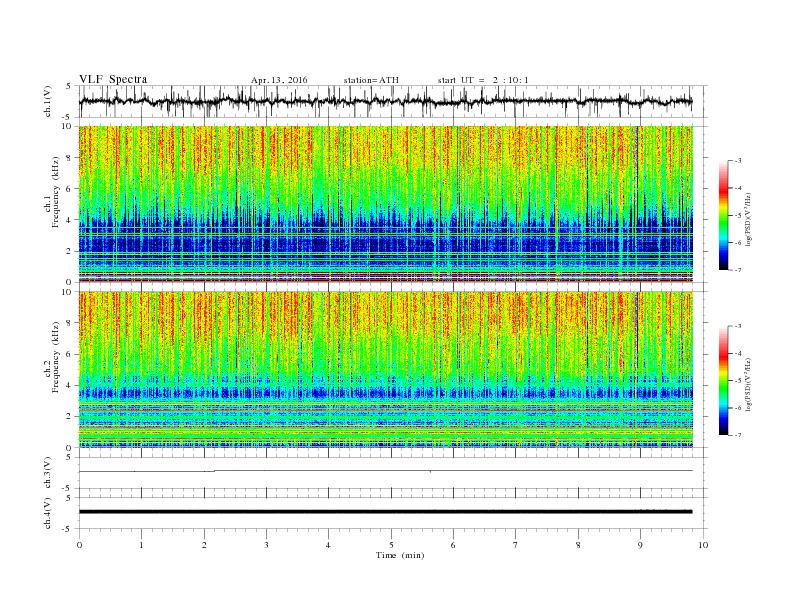Screen dimensions: 792x612
Task: Click the "-3" label on ch.1 color bar
Action: coord(737,161)
